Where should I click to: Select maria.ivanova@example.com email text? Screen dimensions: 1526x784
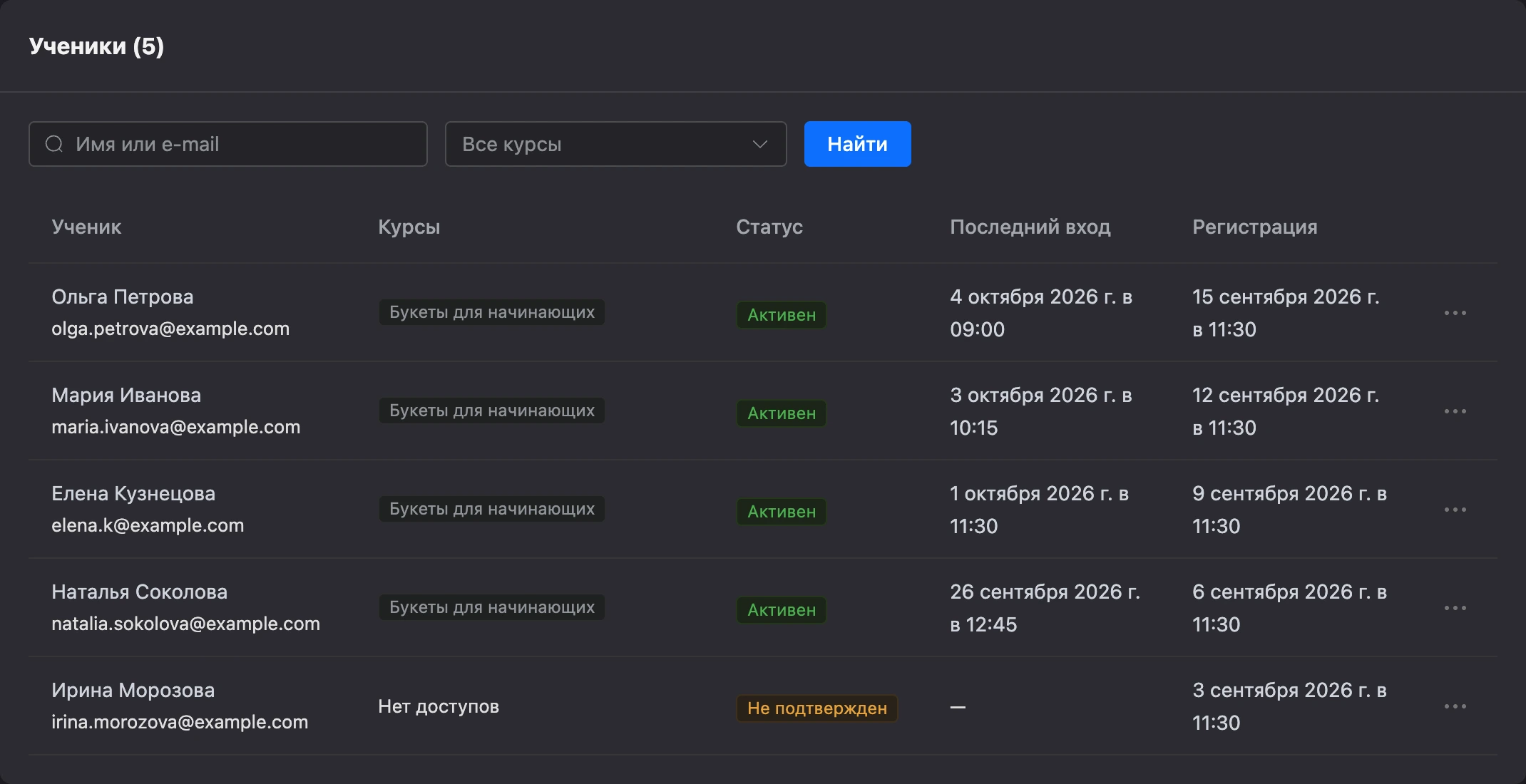[176, 427]
